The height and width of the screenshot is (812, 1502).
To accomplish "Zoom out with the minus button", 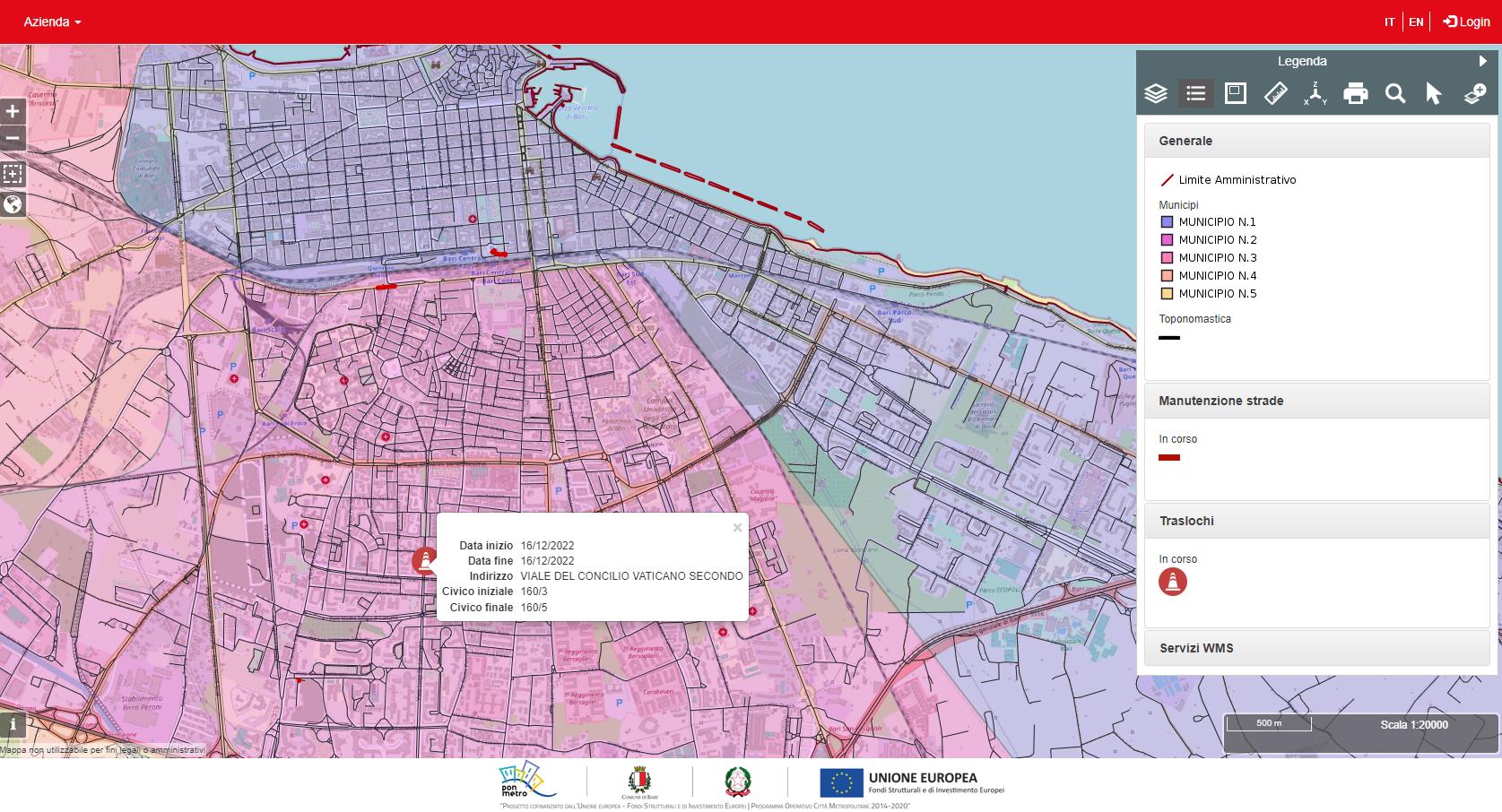I will point(13,138).
